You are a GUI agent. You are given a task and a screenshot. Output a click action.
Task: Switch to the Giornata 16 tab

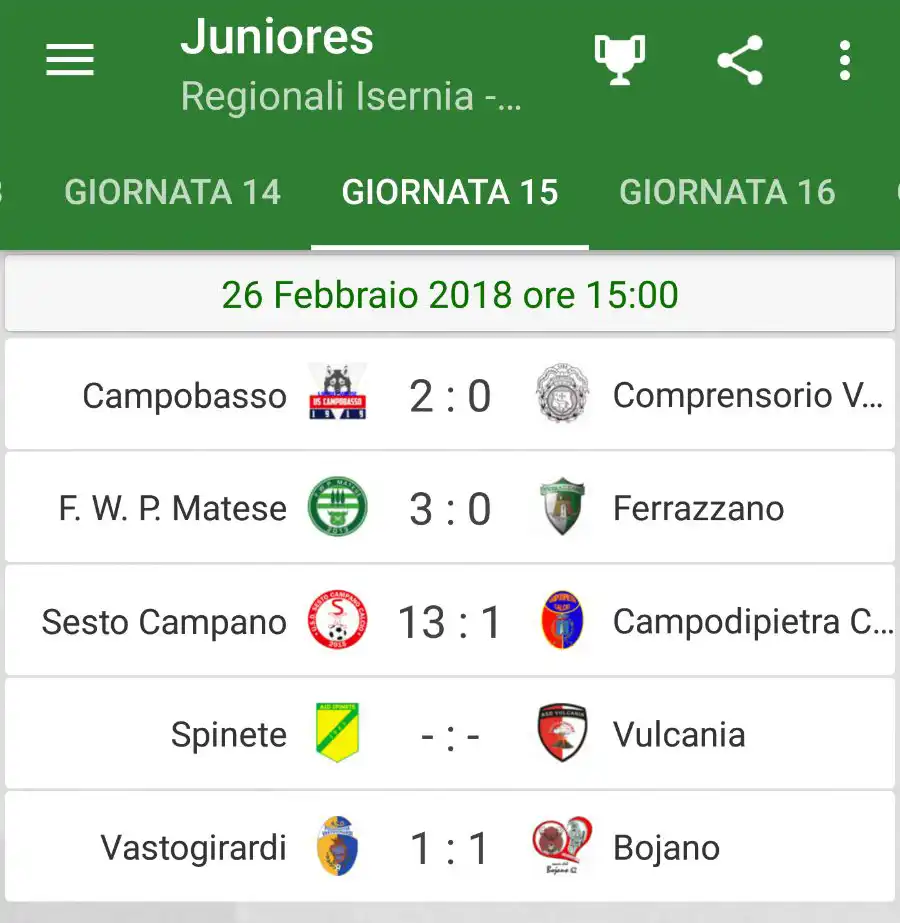tap(728, 192)
